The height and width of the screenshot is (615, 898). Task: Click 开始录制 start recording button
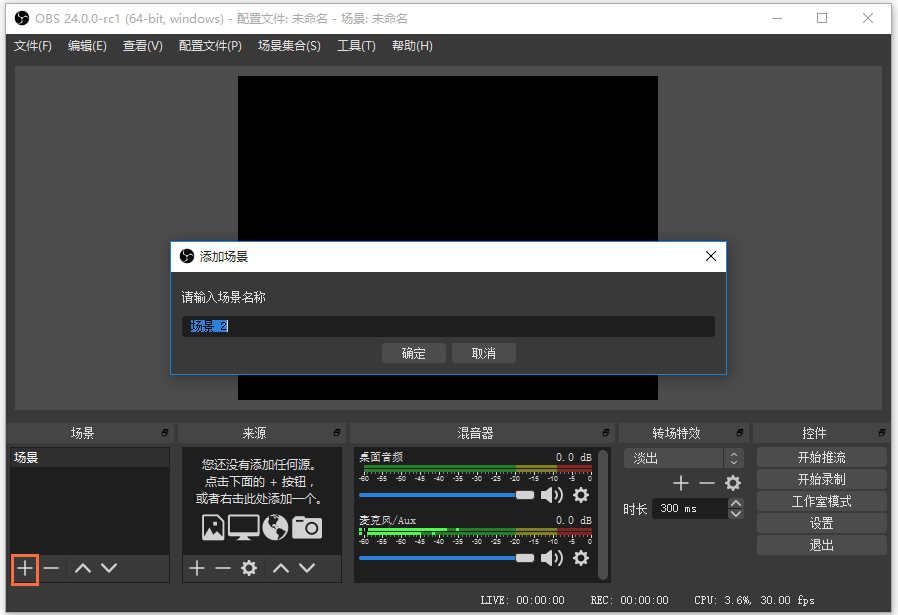pos(822,479)
